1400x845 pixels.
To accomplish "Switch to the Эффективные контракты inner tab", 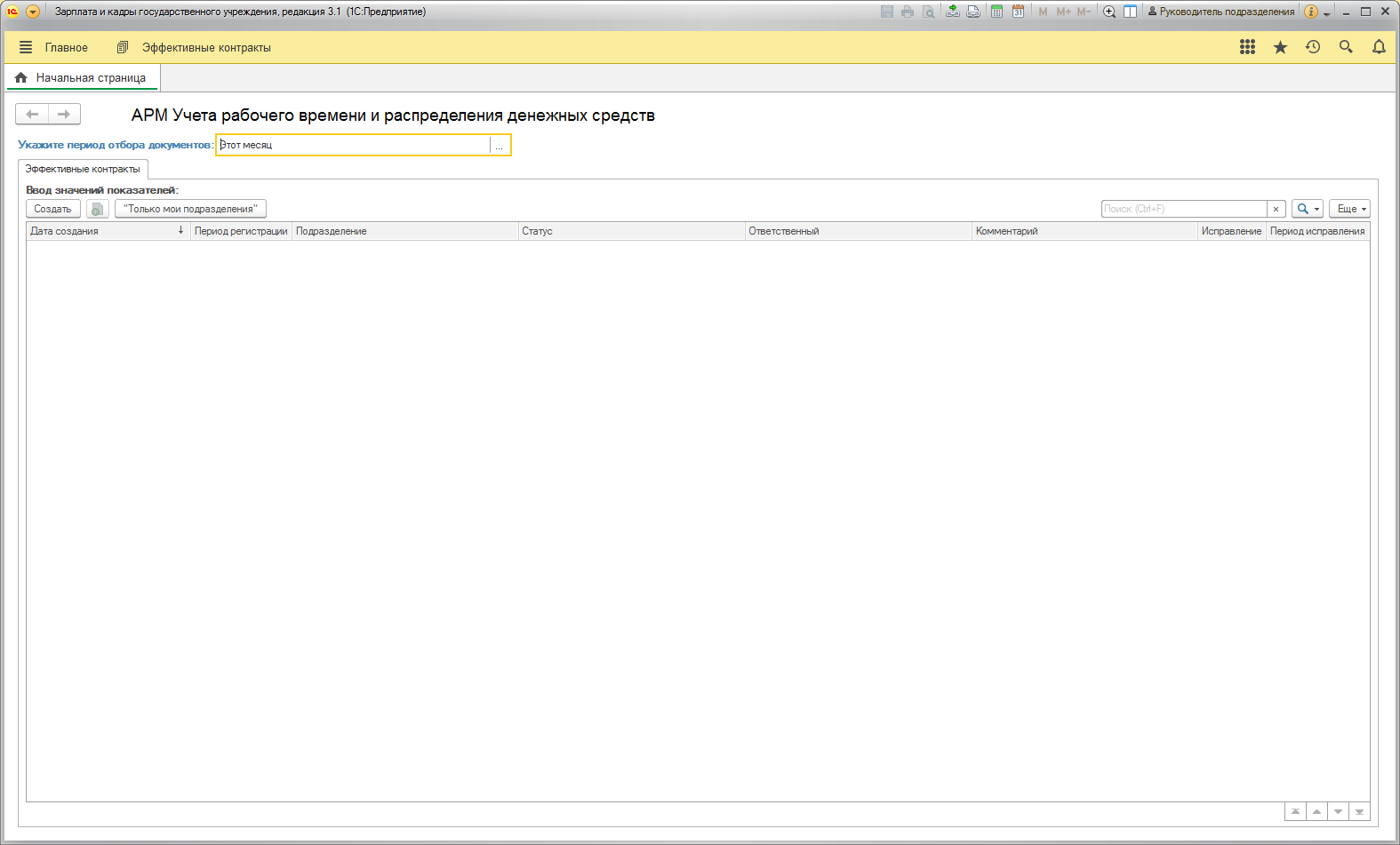I will pos(83,169).
